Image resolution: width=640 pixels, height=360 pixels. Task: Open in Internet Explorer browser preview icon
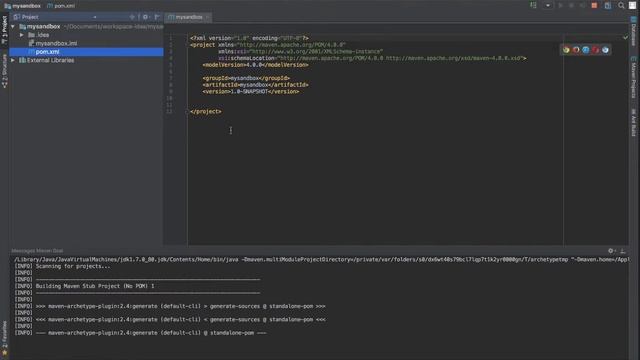605,50
